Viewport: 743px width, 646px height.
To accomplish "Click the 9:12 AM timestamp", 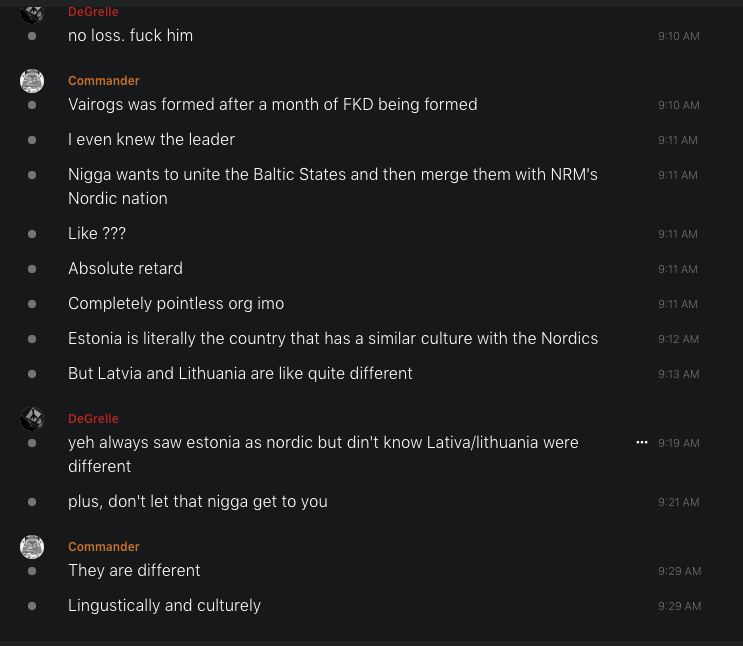I will click(678, 339).
